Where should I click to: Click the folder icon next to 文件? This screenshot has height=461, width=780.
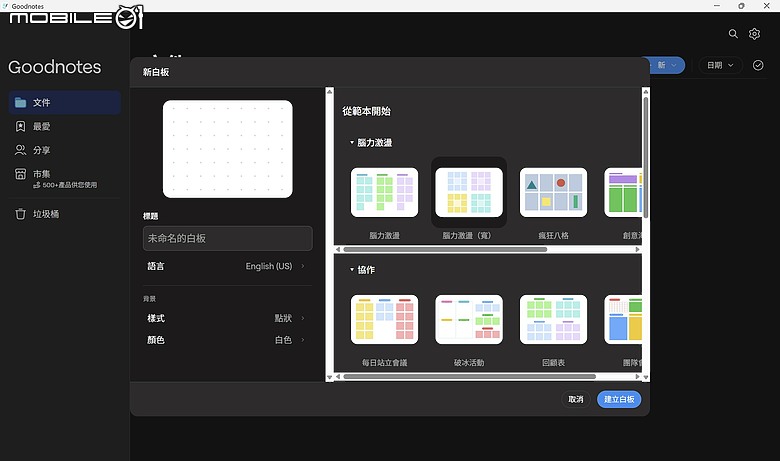20,102
